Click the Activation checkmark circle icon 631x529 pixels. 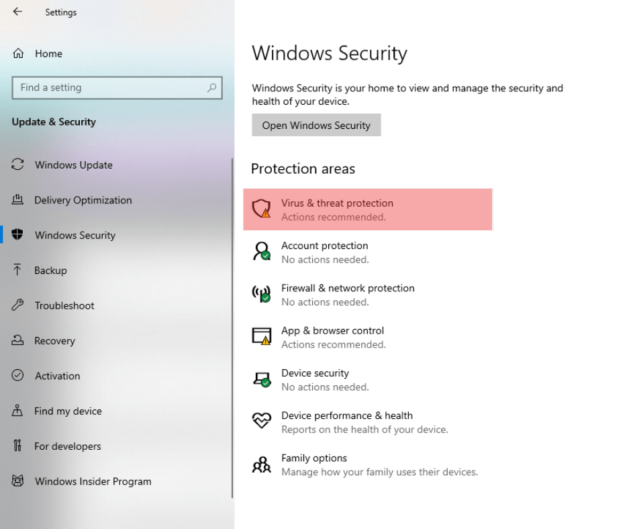coord(17,375)
